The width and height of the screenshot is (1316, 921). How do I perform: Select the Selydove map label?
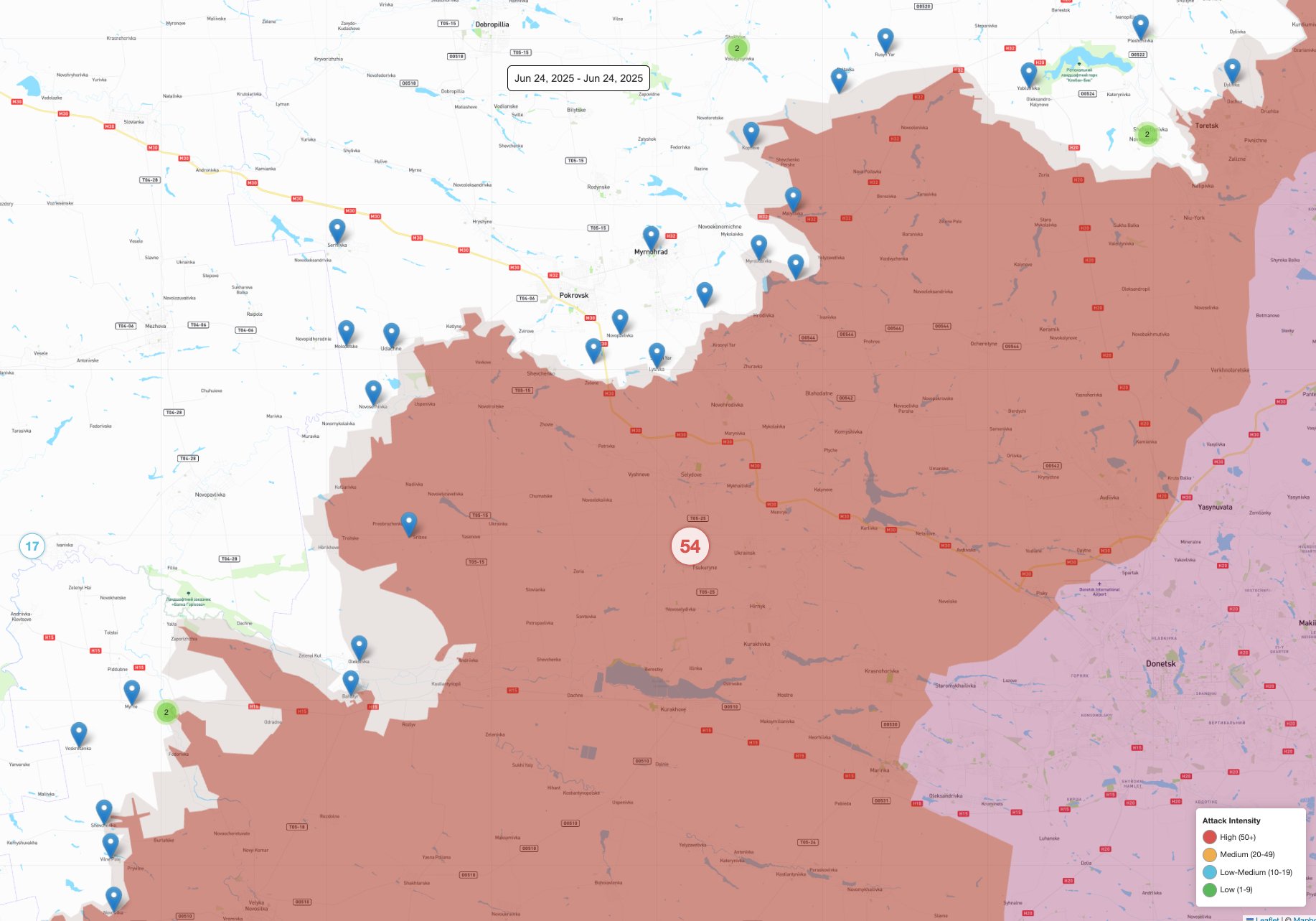(691, 474)
